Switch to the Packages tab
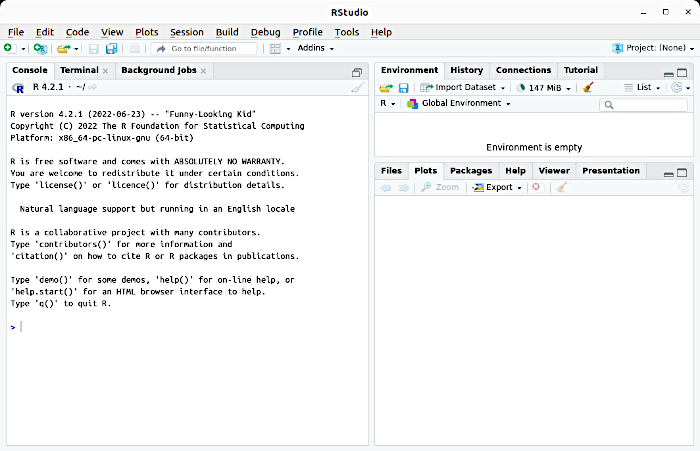 coord(471,171)
